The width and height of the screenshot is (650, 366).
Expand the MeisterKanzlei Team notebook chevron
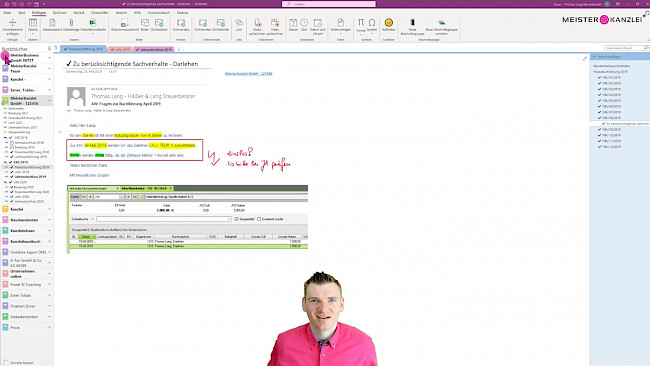pyautogui.click(x=50, y=68)
